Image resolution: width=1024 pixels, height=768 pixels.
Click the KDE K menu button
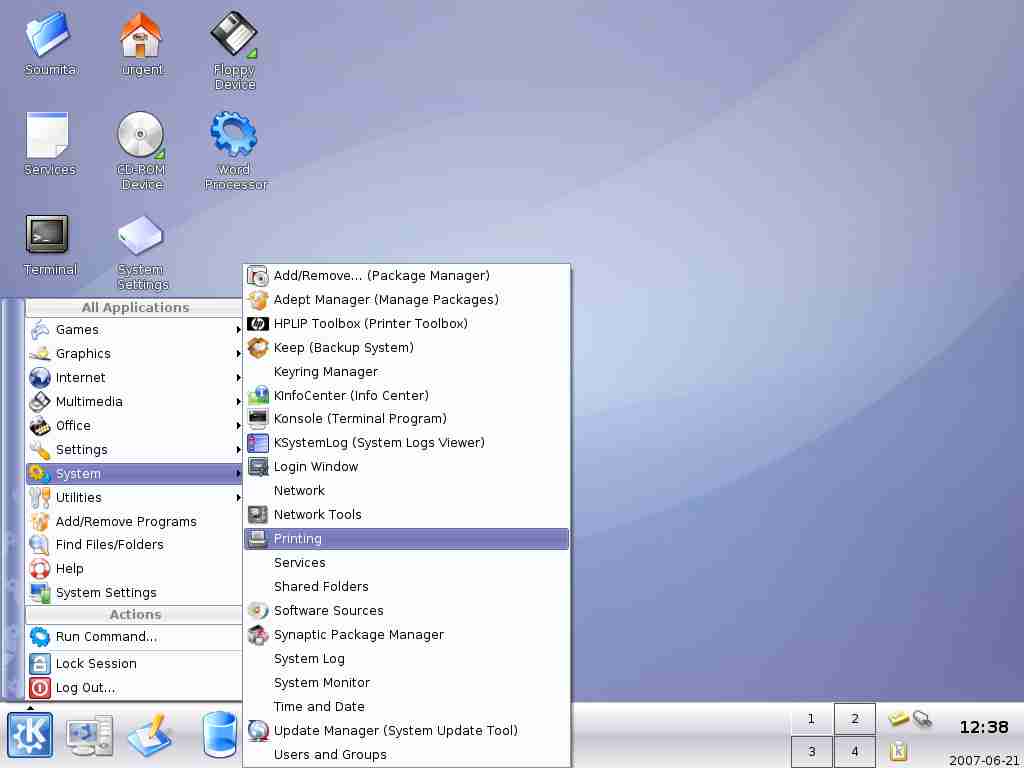pyautogui.click(x=29, y=735)
